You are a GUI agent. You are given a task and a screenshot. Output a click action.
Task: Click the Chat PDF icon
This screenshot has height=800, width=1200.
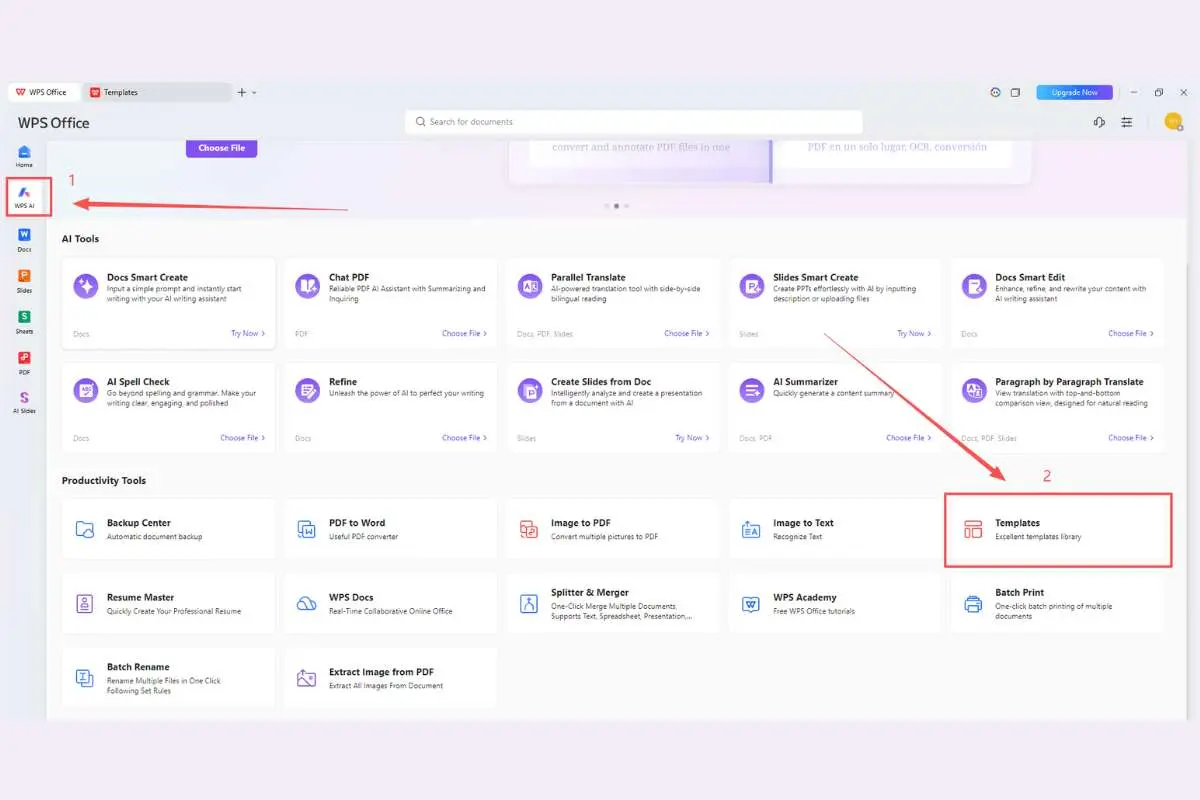(308, 286)
